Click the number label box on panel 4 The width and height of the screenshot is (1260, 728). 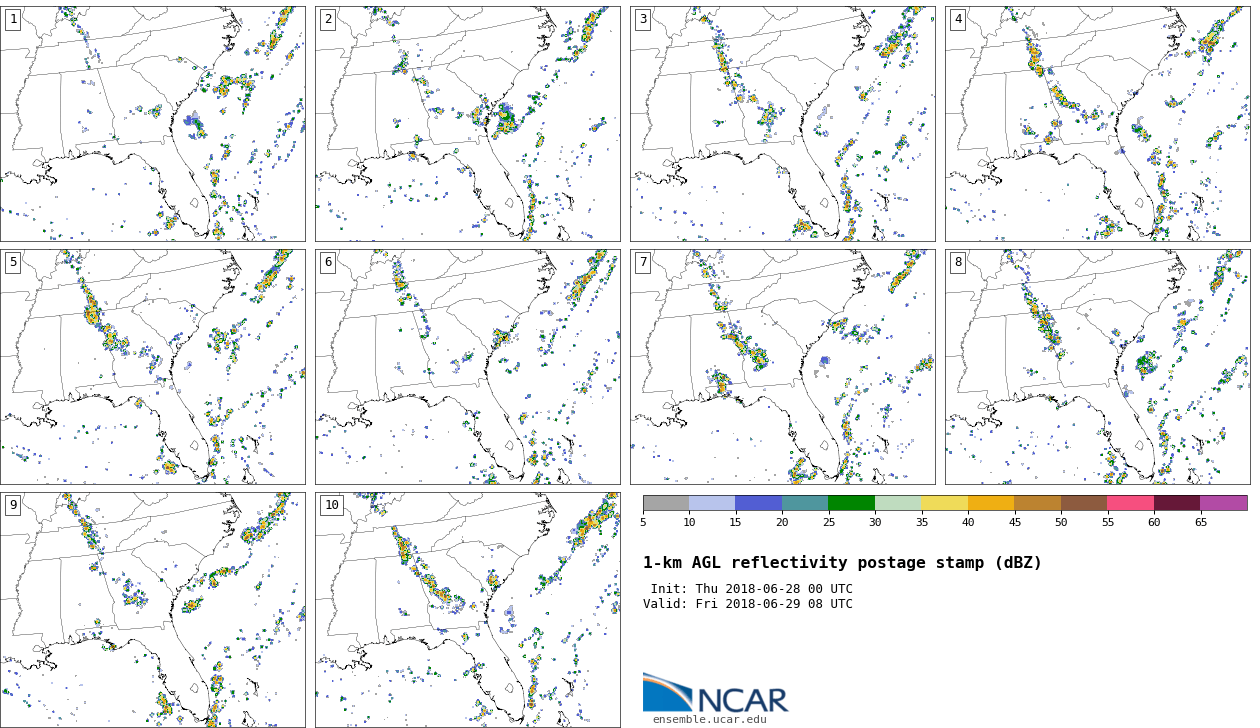point(958,20)
